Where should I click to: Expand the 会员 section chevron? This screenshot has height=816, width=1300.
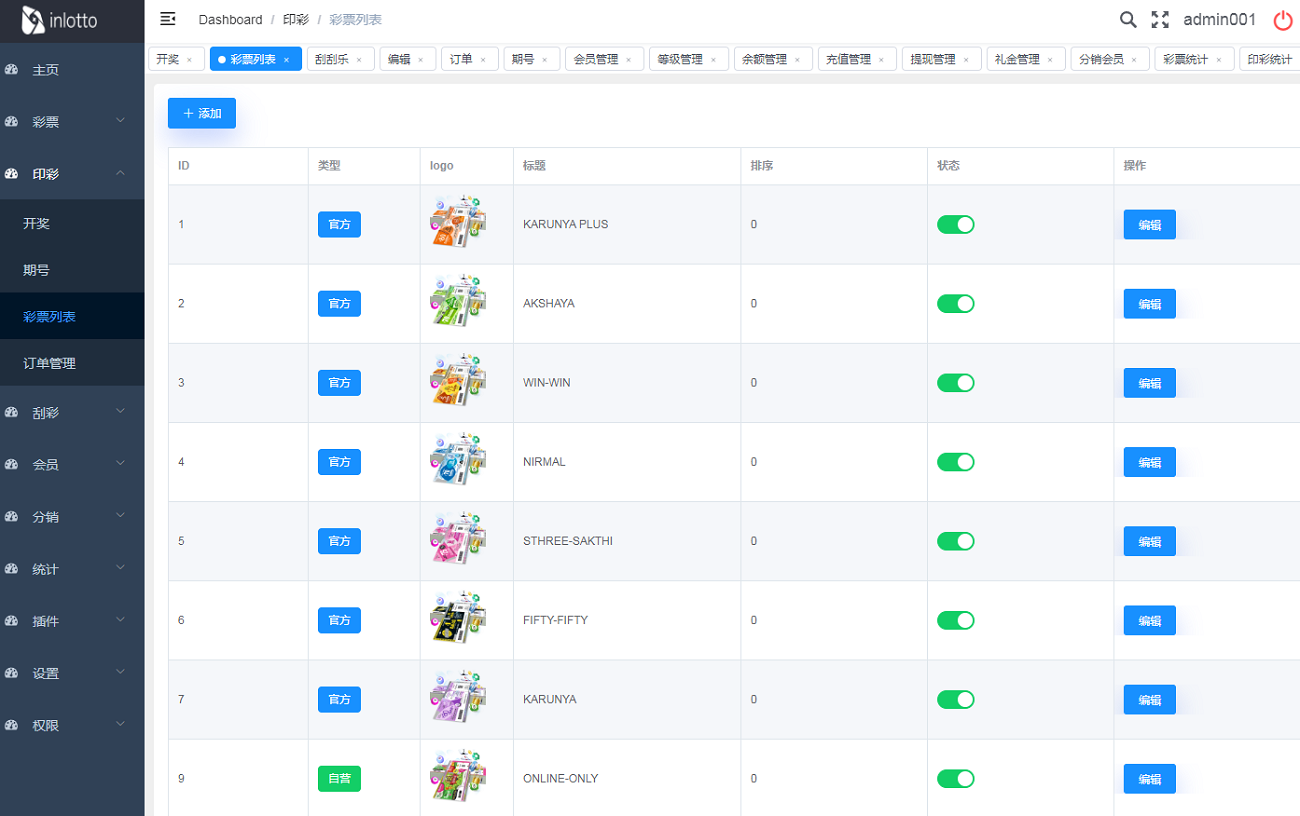[x=120, y=463]
